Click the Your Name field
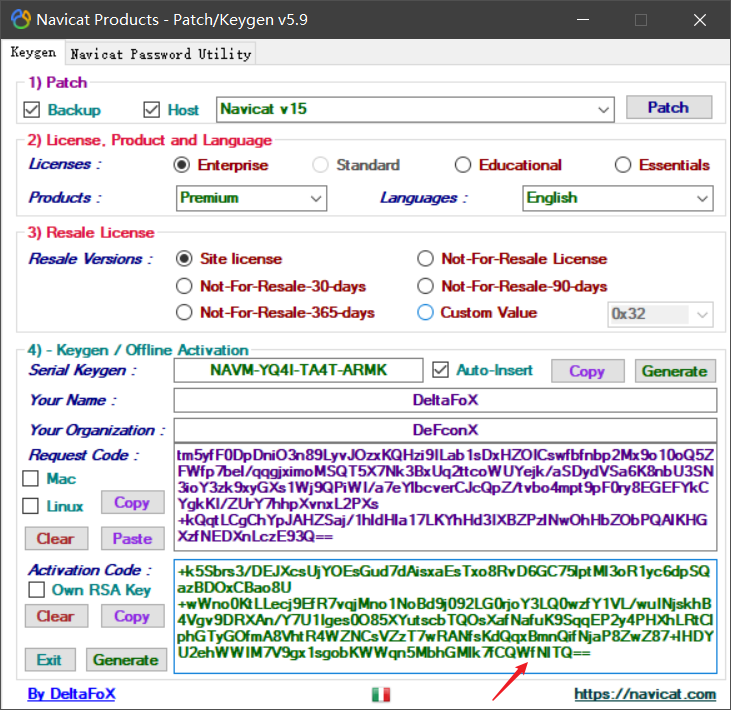This screenshot has height=710, width=731. coord(445,400)
